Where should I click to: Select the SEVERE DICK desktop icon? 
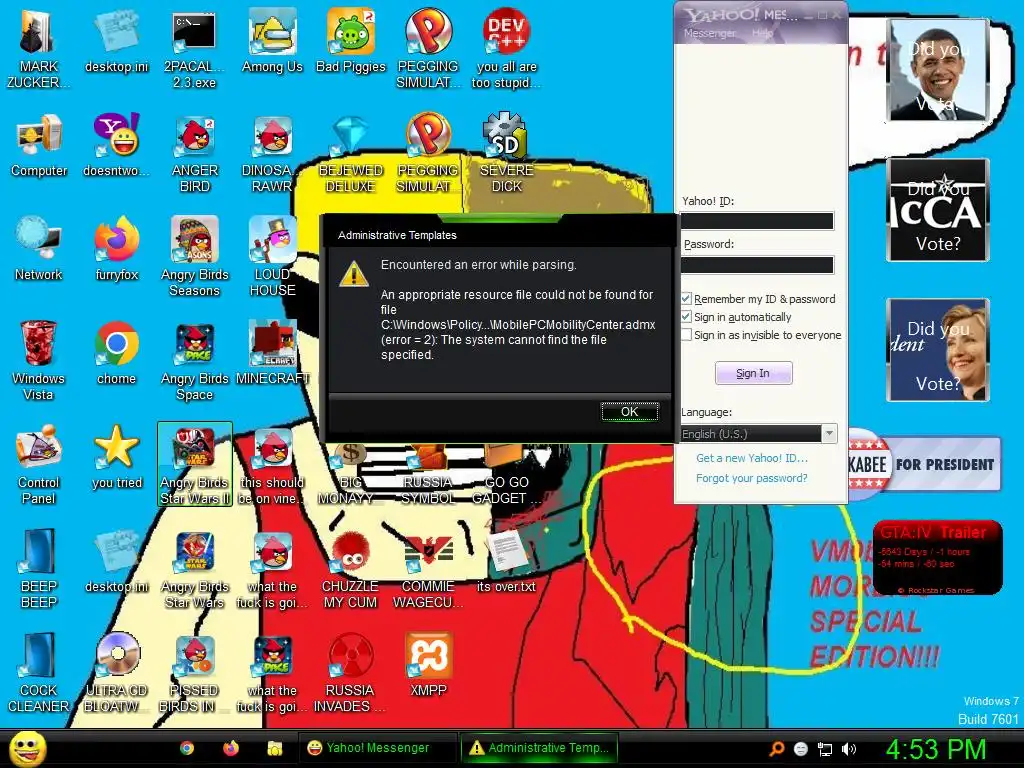click(x=506, y=153)
